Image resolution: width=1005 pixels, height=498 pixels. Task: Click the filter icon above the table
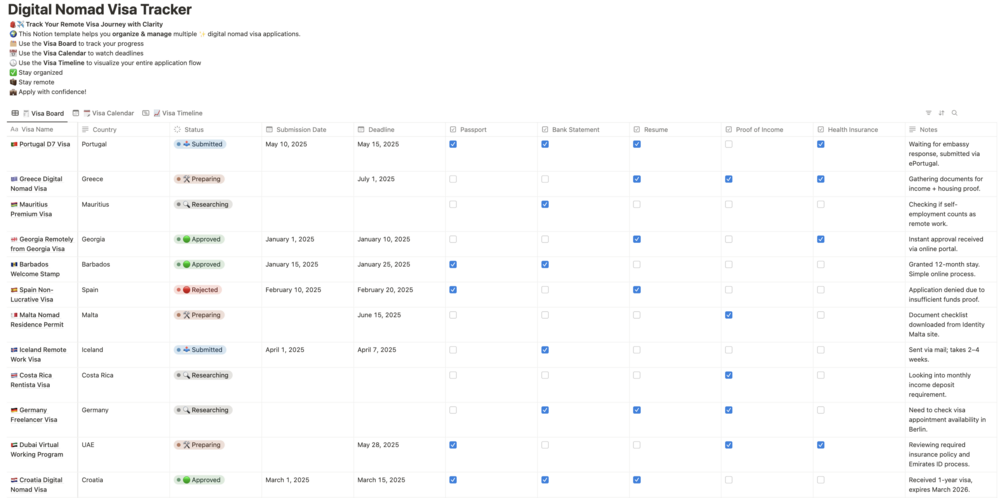click(928, 113)
